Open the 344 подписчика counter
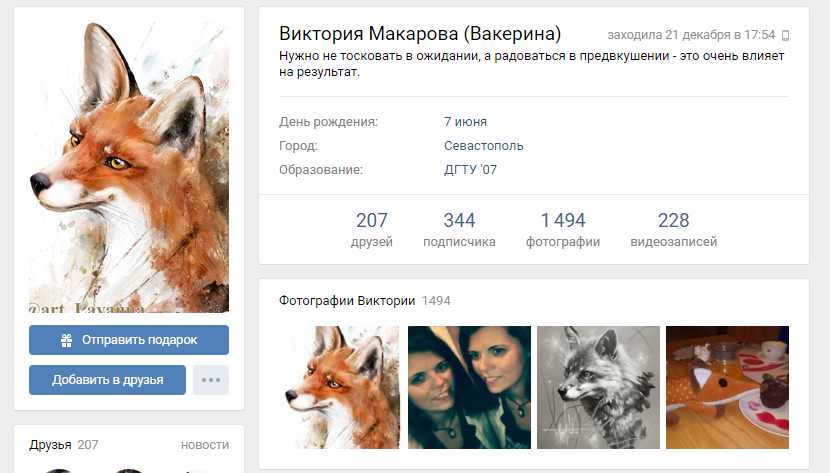This screenshot has width=830, height=473. point(459,230)
